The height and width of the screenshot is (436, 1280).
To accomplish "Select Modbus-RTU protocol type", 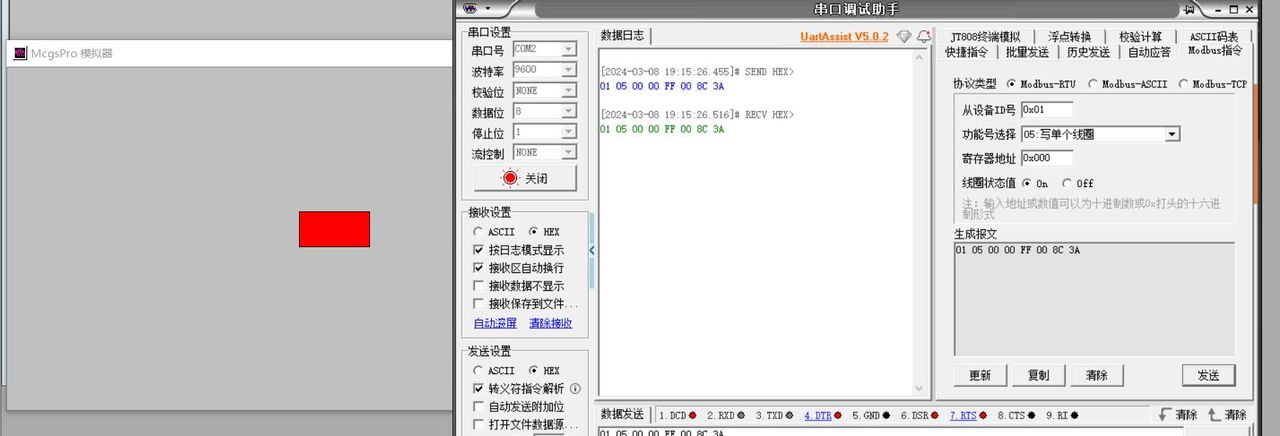I will click(1011, 84).
